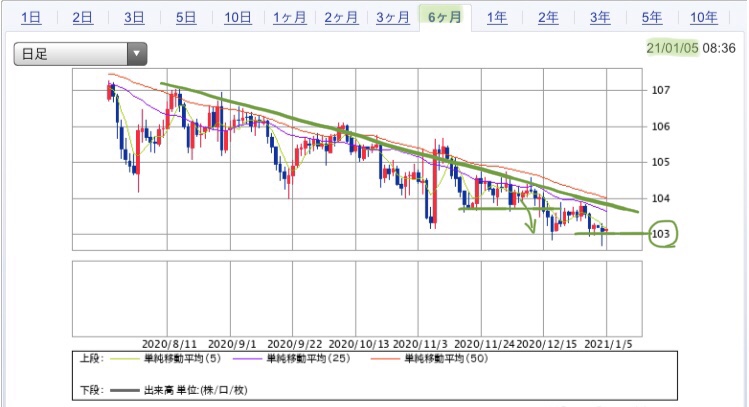Select the 2日 time range tab
The image size is (749, 407).
[x=82, y=18]
